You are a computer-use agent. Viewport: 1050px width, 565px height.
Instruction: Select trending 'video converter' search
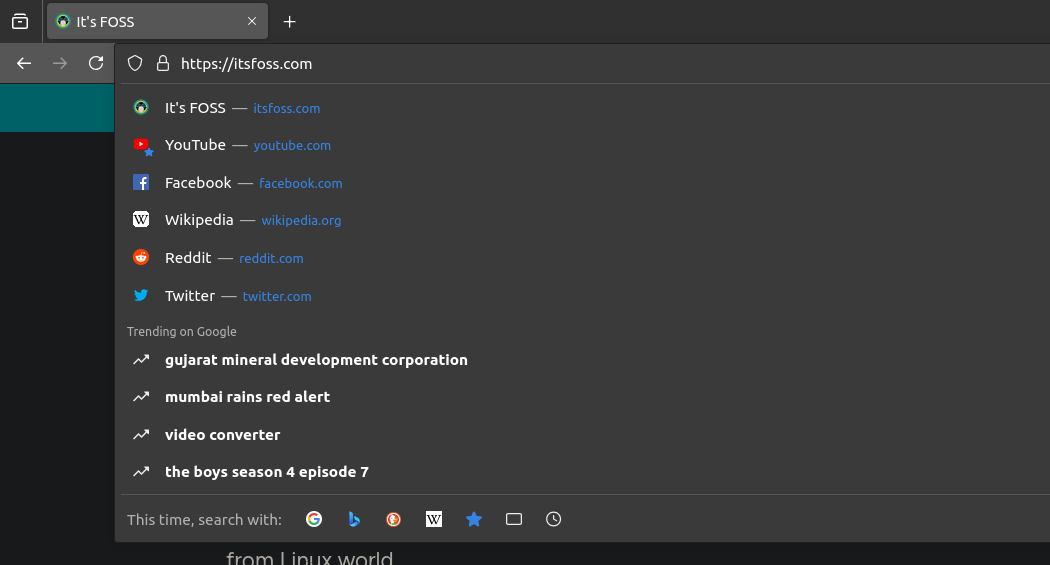(x=585, y=434)
